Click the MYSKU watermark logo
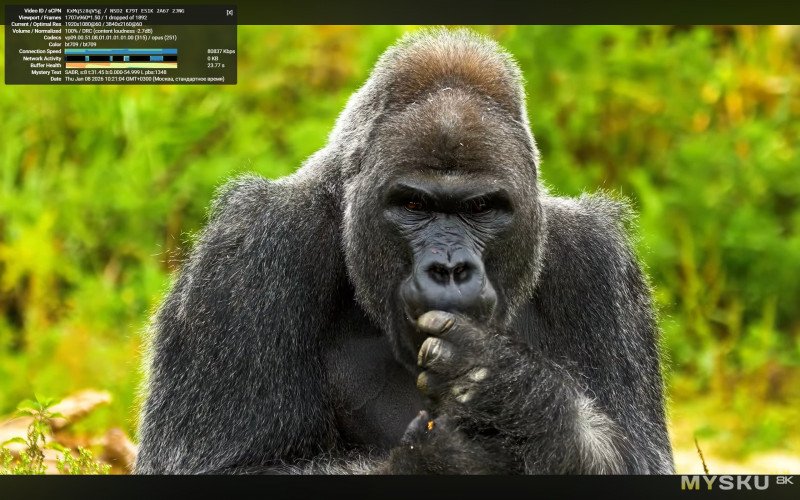The image size is (800, 500). coord(726,483)
